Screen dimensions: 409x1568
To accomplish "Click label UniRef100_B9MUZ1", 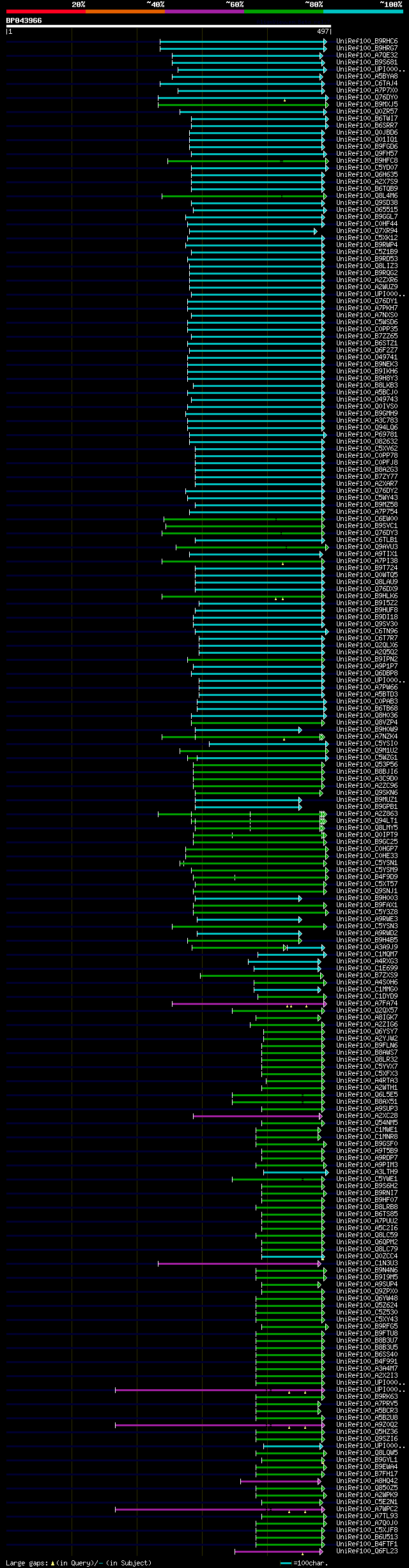I will point(367,800).
